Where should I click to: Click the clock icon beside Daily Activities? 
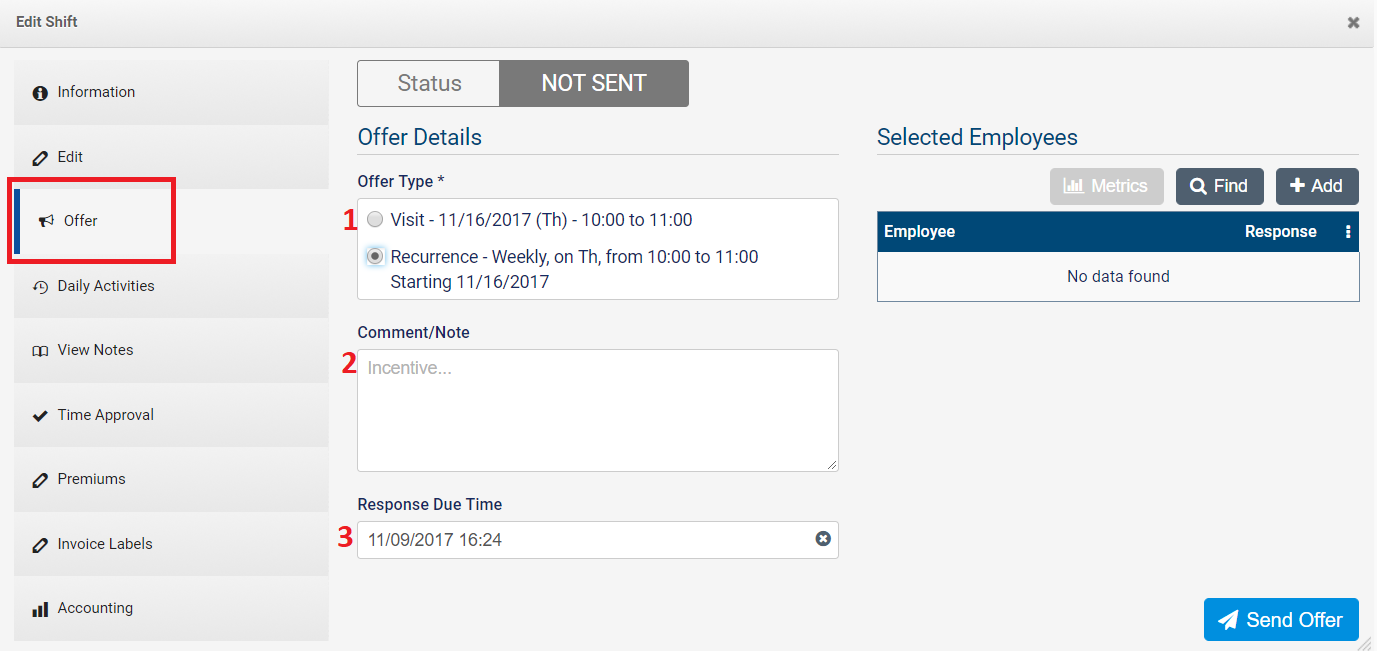(40, 287)
